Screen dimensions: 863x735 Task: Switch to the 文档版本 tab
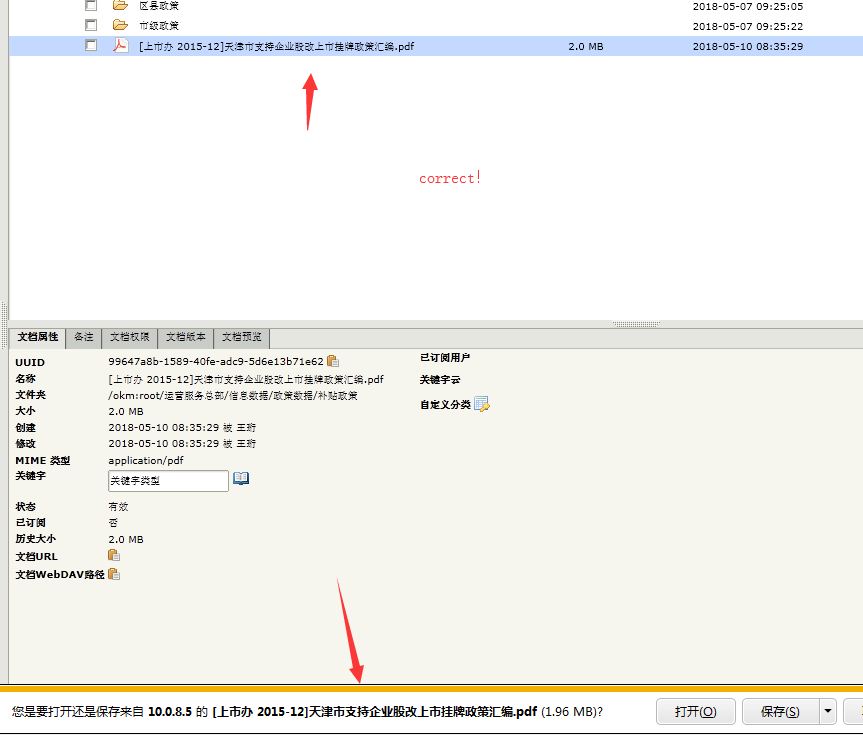pos(185,338)
